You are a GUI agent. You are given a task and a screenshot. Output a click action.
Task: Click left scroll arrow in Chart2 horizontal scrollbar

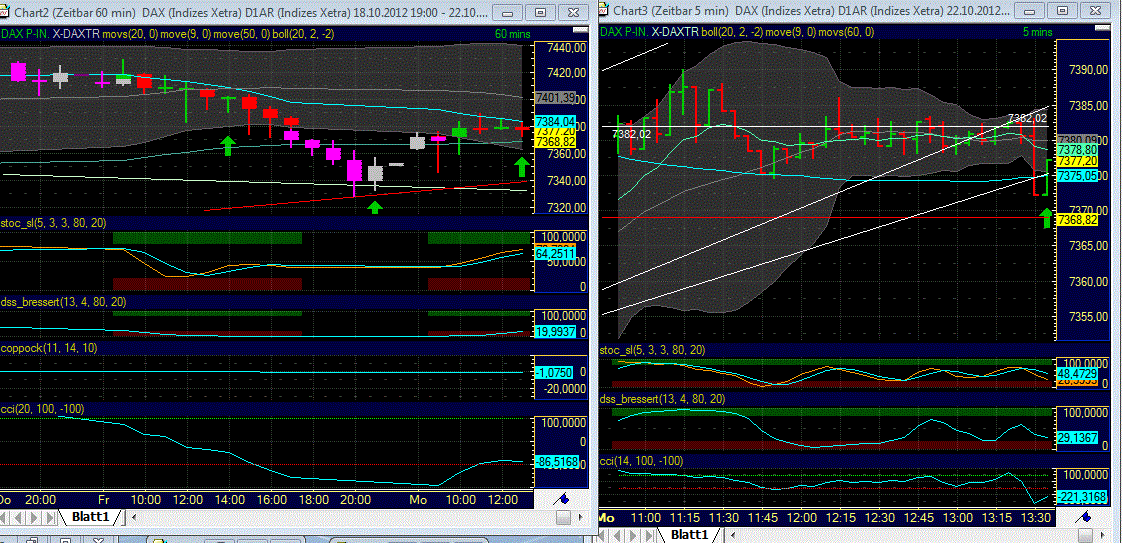(134, 517)
